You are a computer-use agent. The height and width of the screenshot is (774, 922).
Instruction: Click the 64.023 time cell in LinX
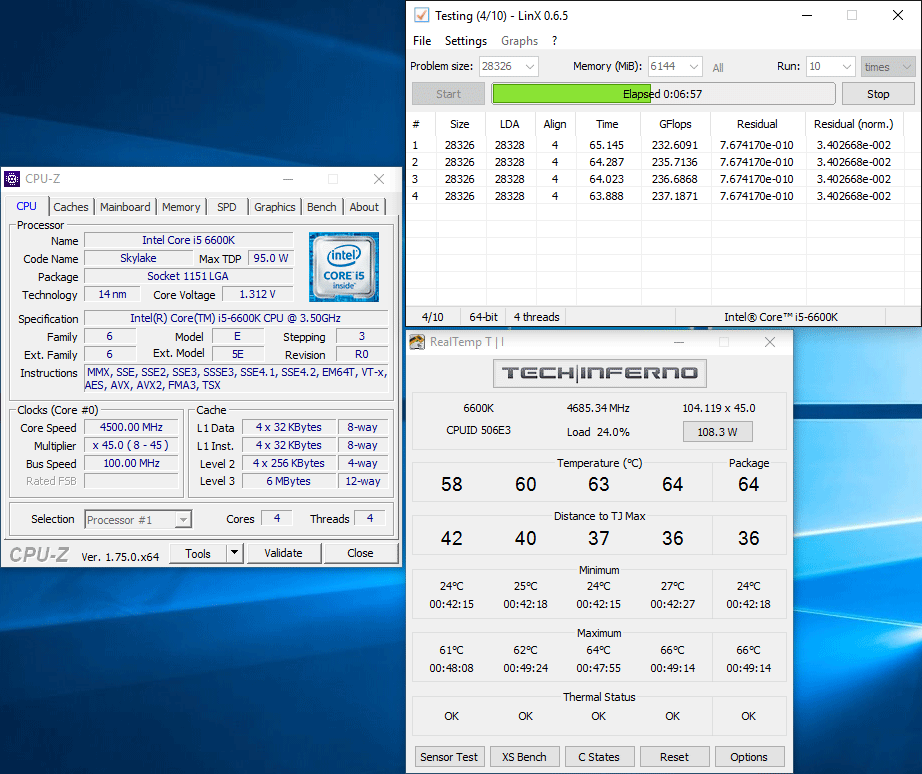click(606, 179)
